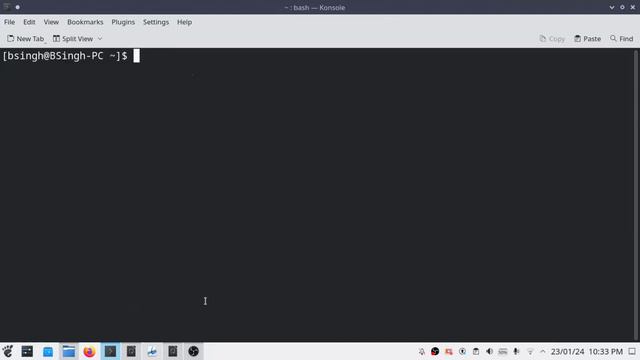Expand hidden system tray icons arrow
Screen dimensions: 640x360
[542, 351]
